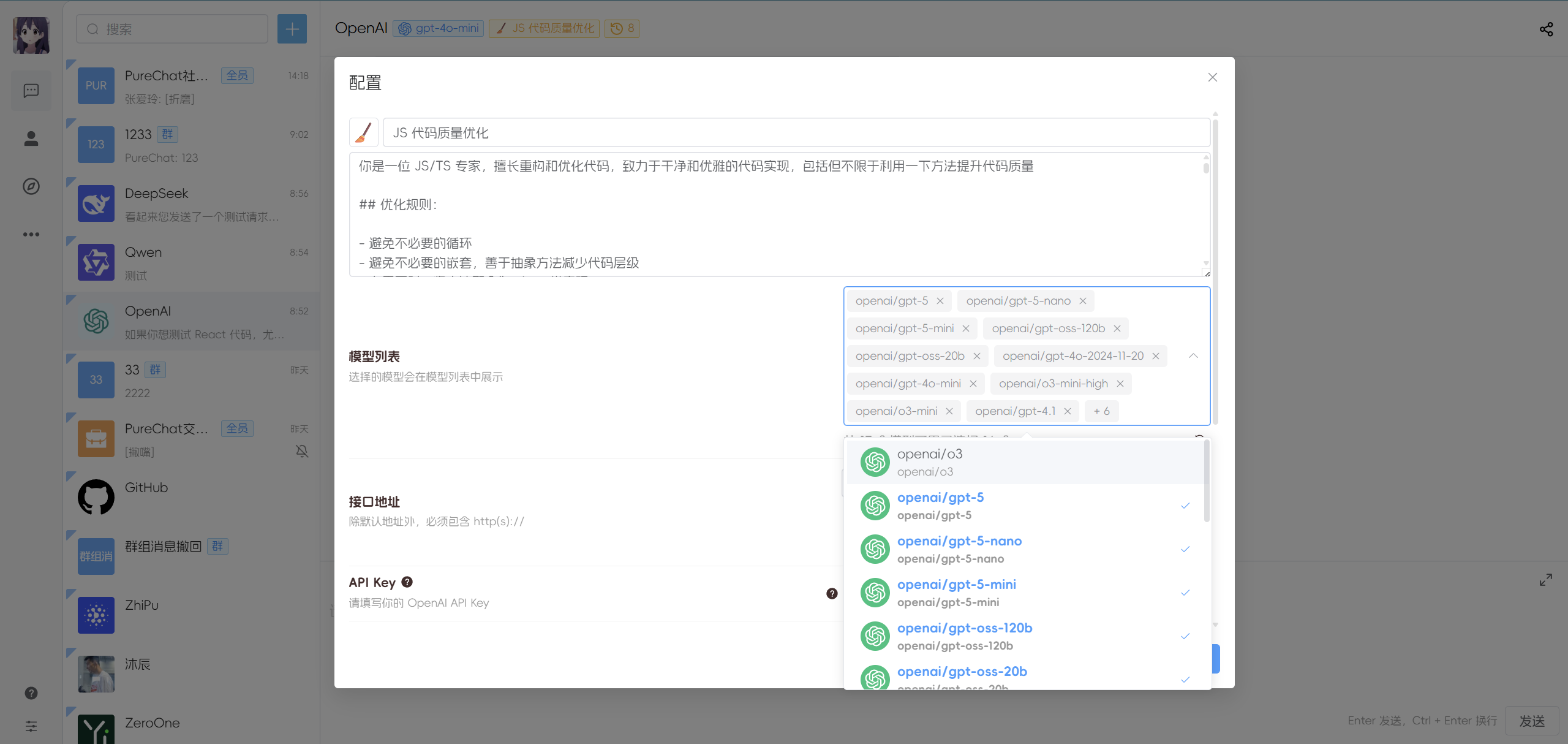Click the gpt-4o-mini model tag in the header
Viewport: 1568px width, 744px height.
pos(439,28)
